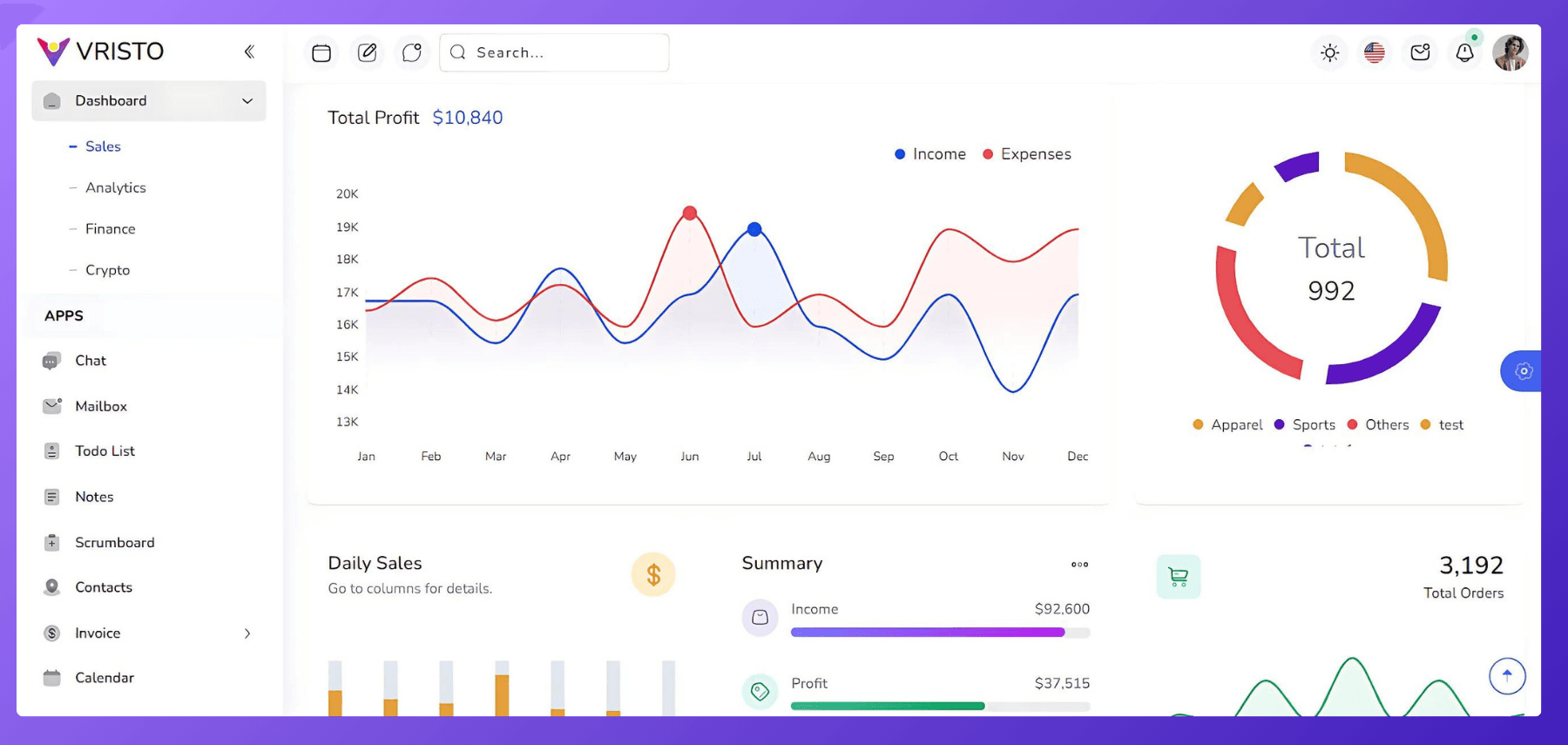1568x745 pixels.
Task: Expand the Invoice submenu arrow
Action: click(247, 633)
